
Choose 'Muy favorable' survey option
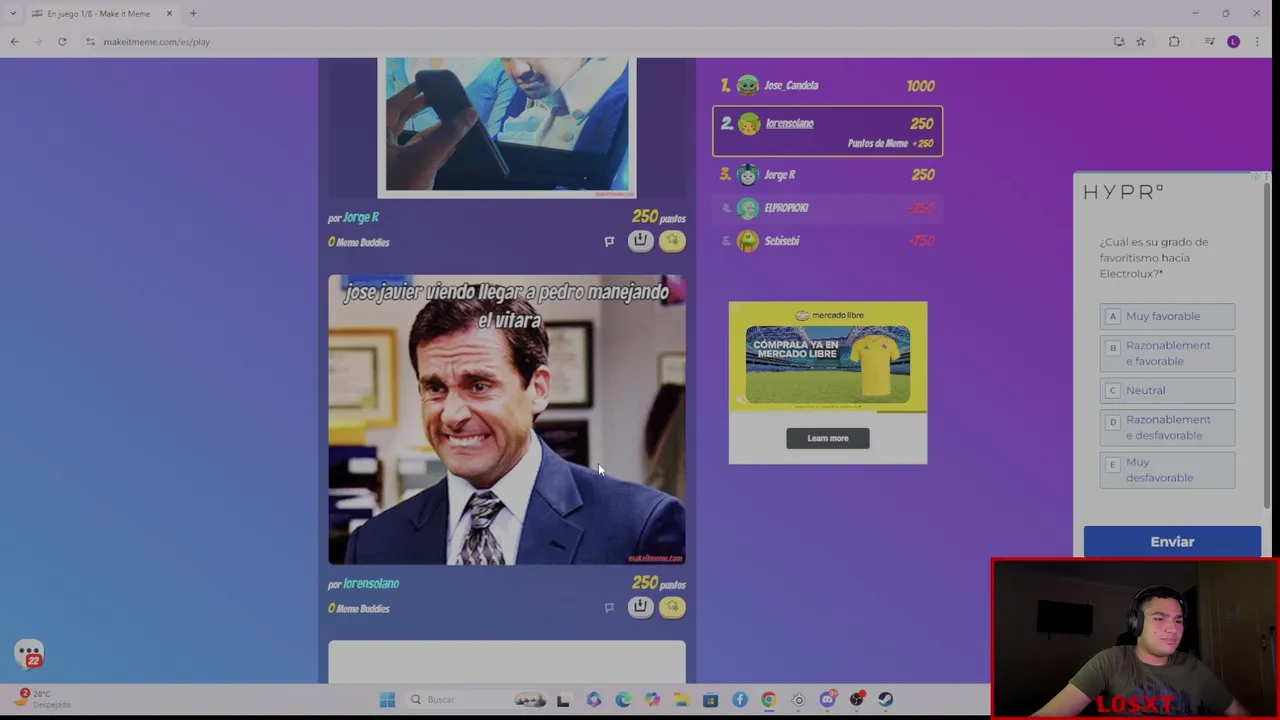pos(1167,316)
